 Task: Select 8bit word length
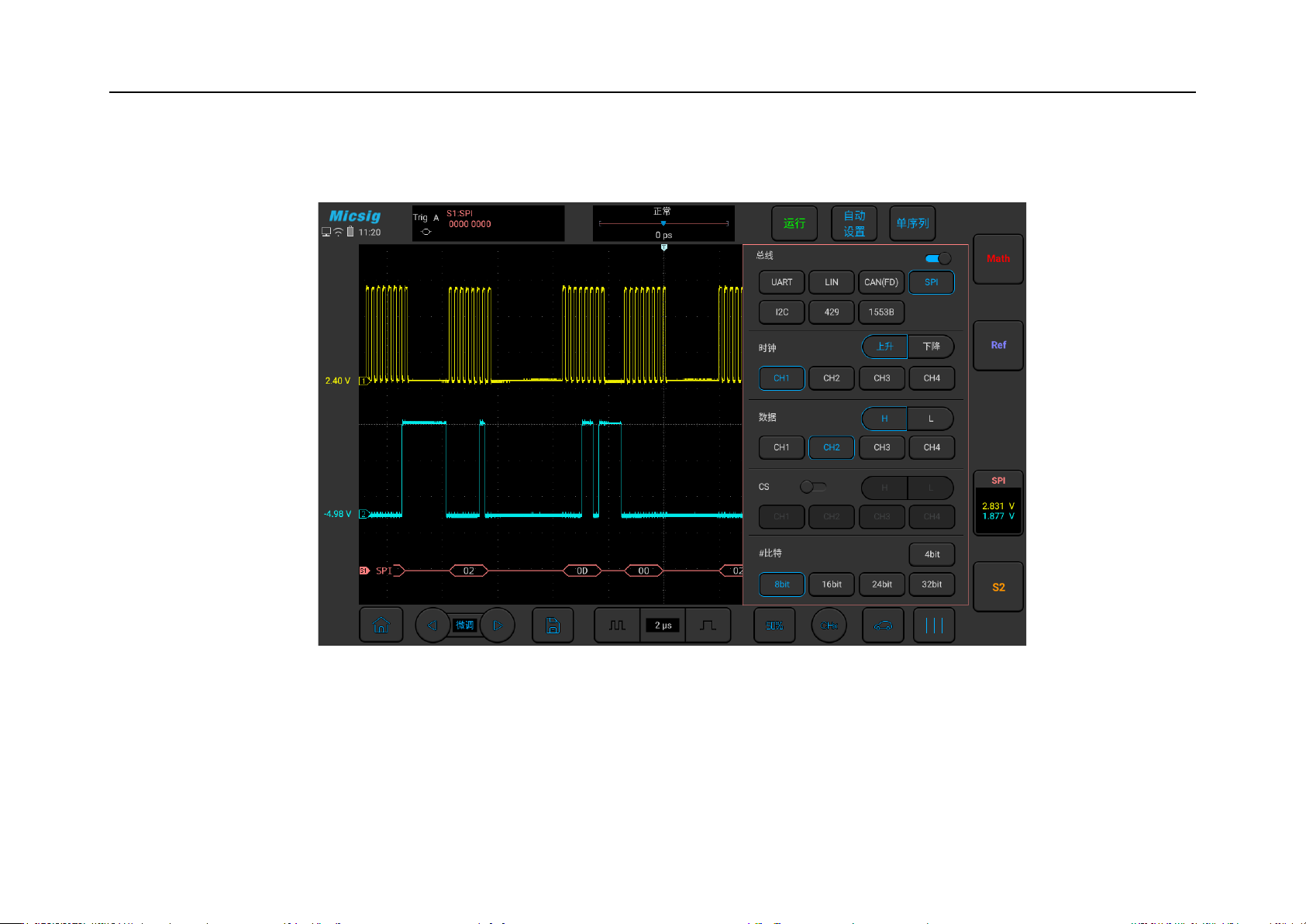[781, 584]
